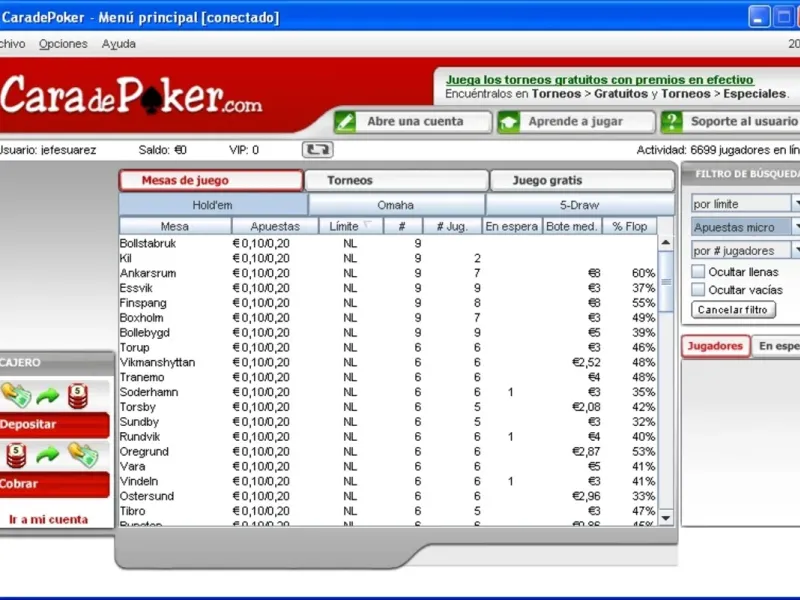Select the Kil table row
This screenshot has width=800, height=600.
pyautogui.click(x=388, y=258)
